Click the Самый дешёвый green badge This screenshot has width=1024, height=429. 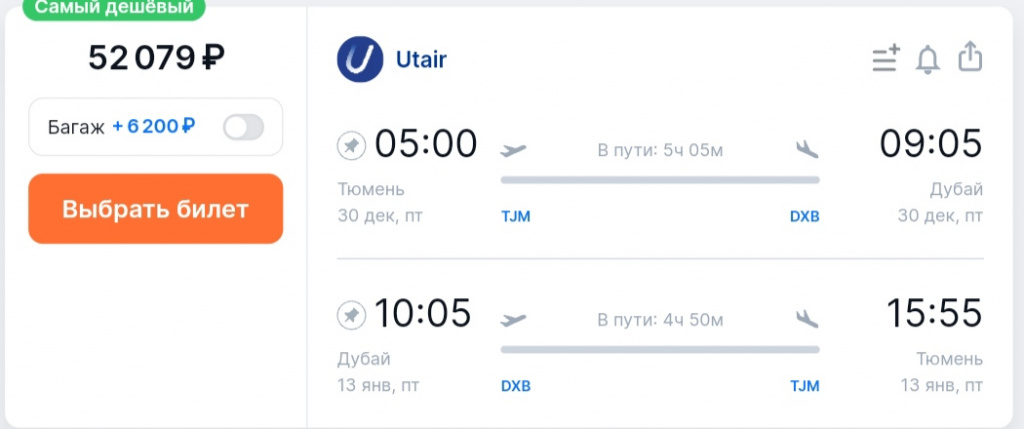[x=112, y=8]
